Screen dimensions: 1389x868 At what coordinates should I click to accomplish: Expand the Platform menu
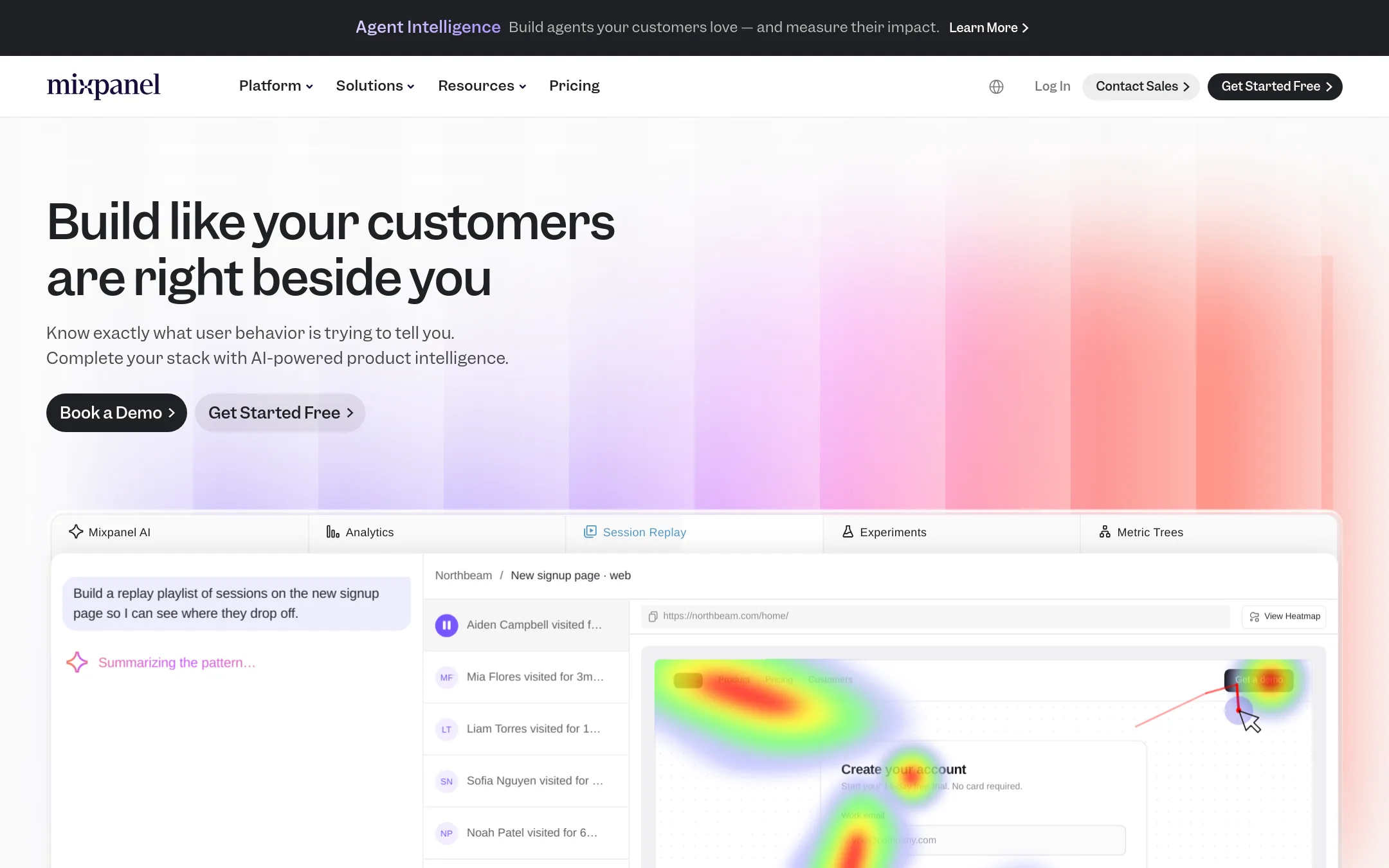coord(276,86)
